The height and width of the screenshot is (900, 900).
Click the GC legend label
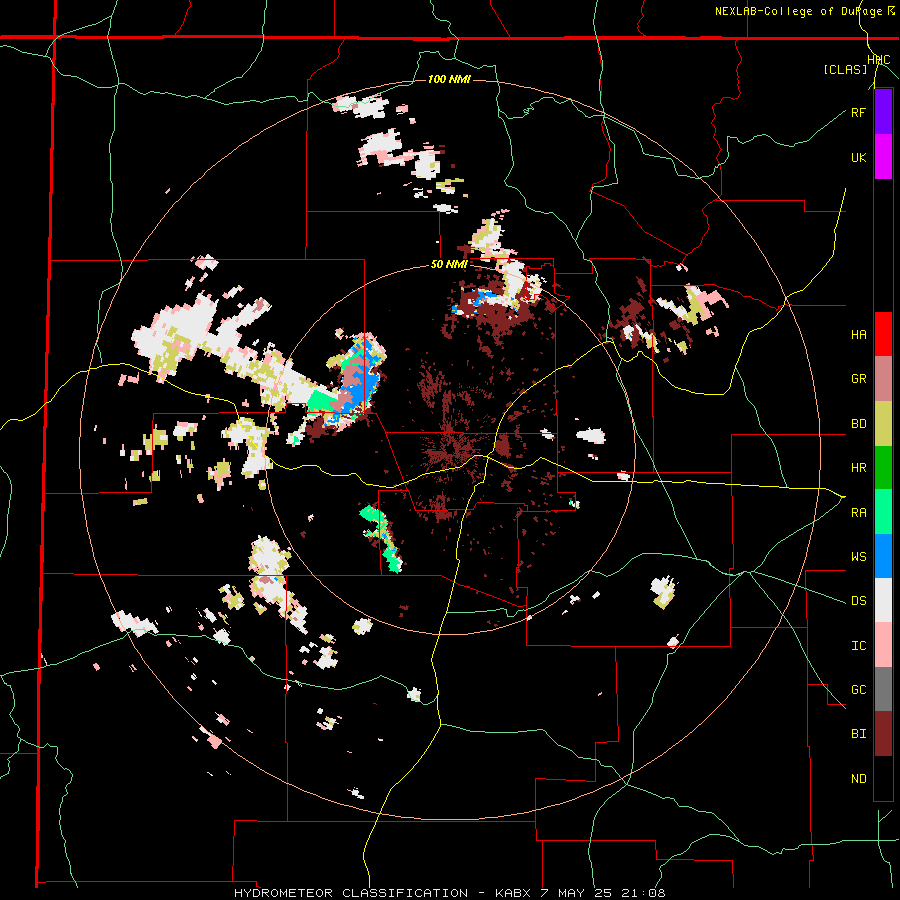(858, 689)
